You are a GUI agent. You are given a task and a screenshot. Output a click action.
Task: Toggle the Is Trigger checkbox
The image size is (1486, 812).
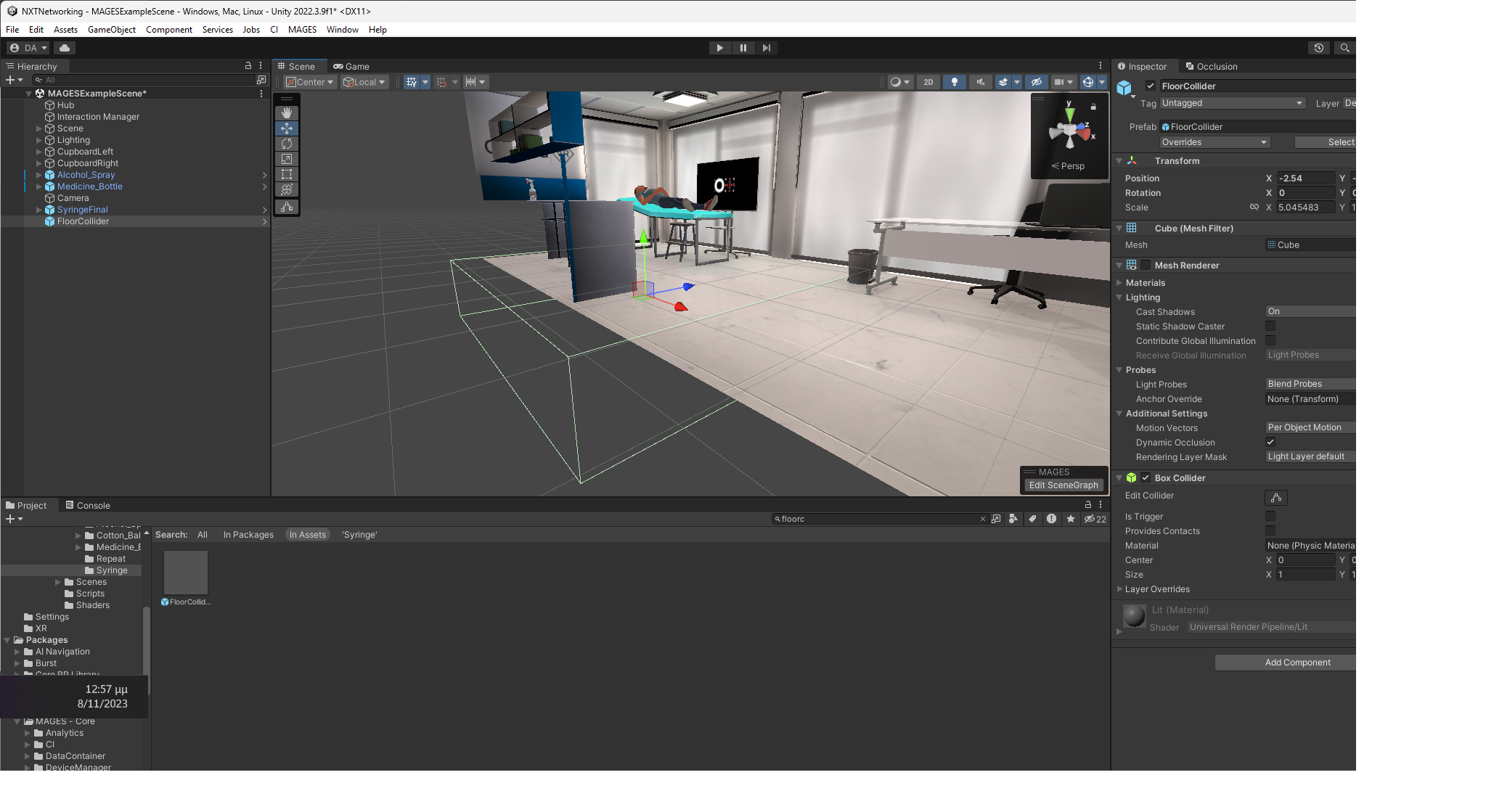(1270, 516)
